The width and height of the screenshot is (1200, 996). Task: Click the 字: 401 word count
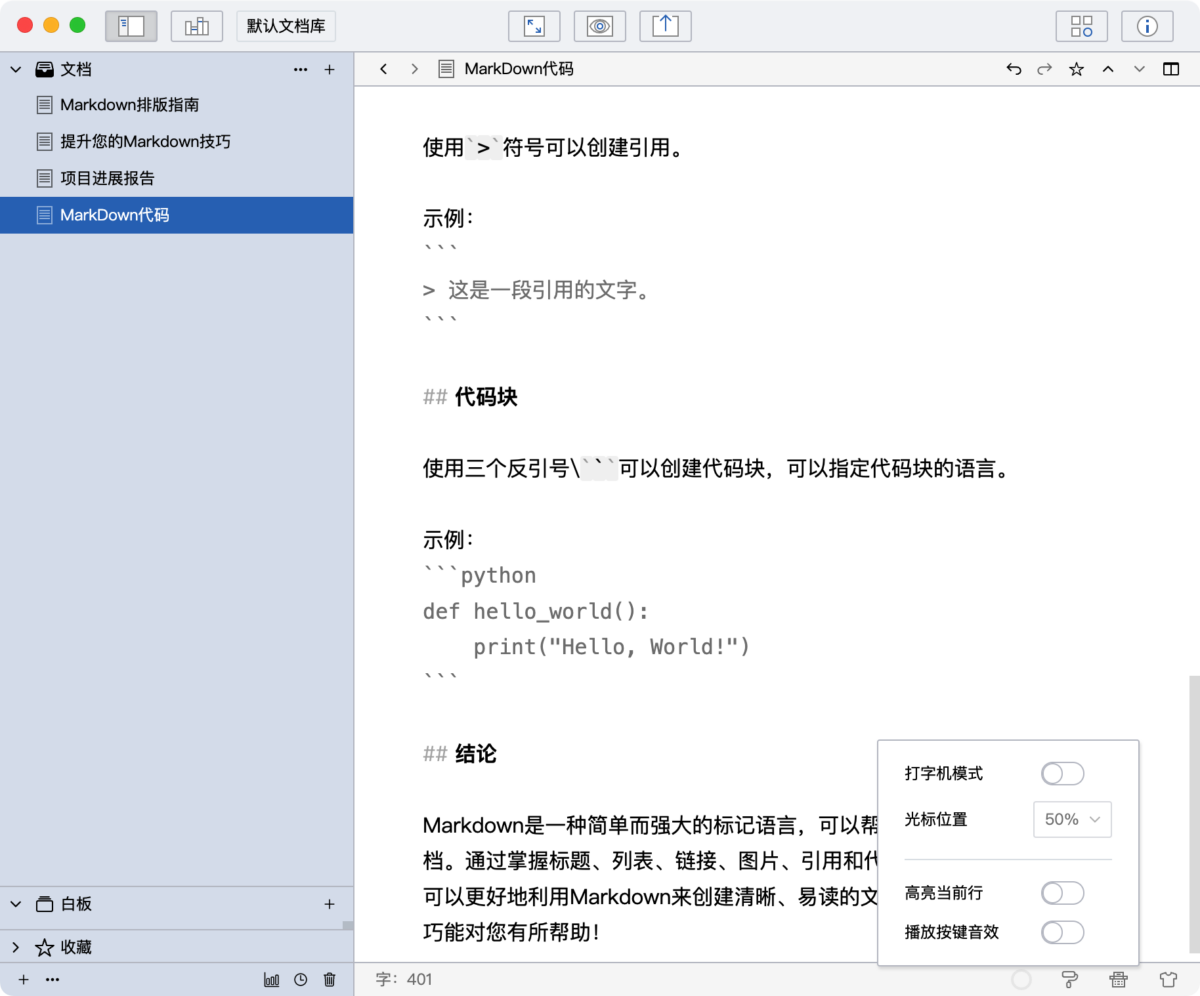(x=404, y=980)
